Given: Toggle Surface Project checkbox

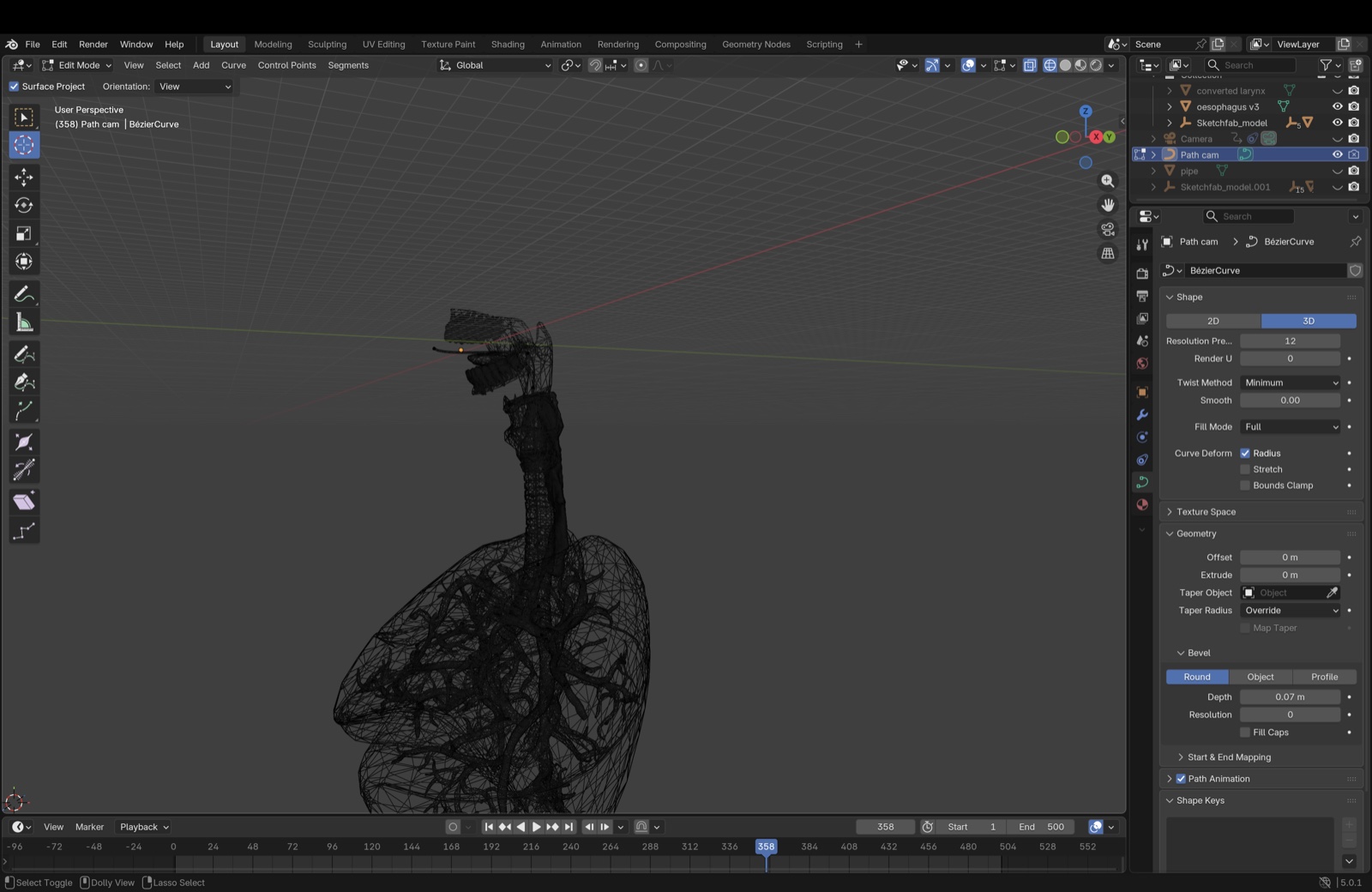Looking at the screenshot, I should click(x=14, y=87).
